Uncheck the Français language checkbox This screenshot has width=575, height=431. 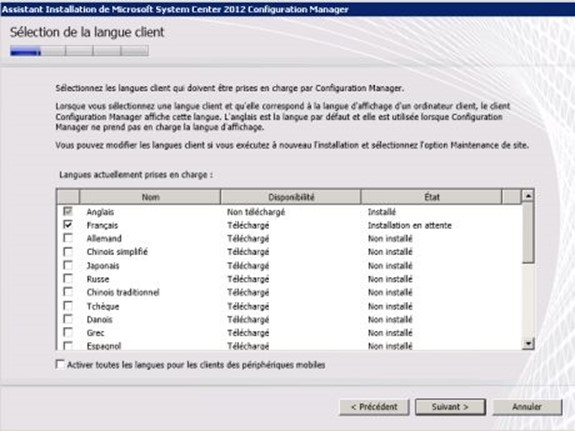pyautogui.click(x=68, y=224)
